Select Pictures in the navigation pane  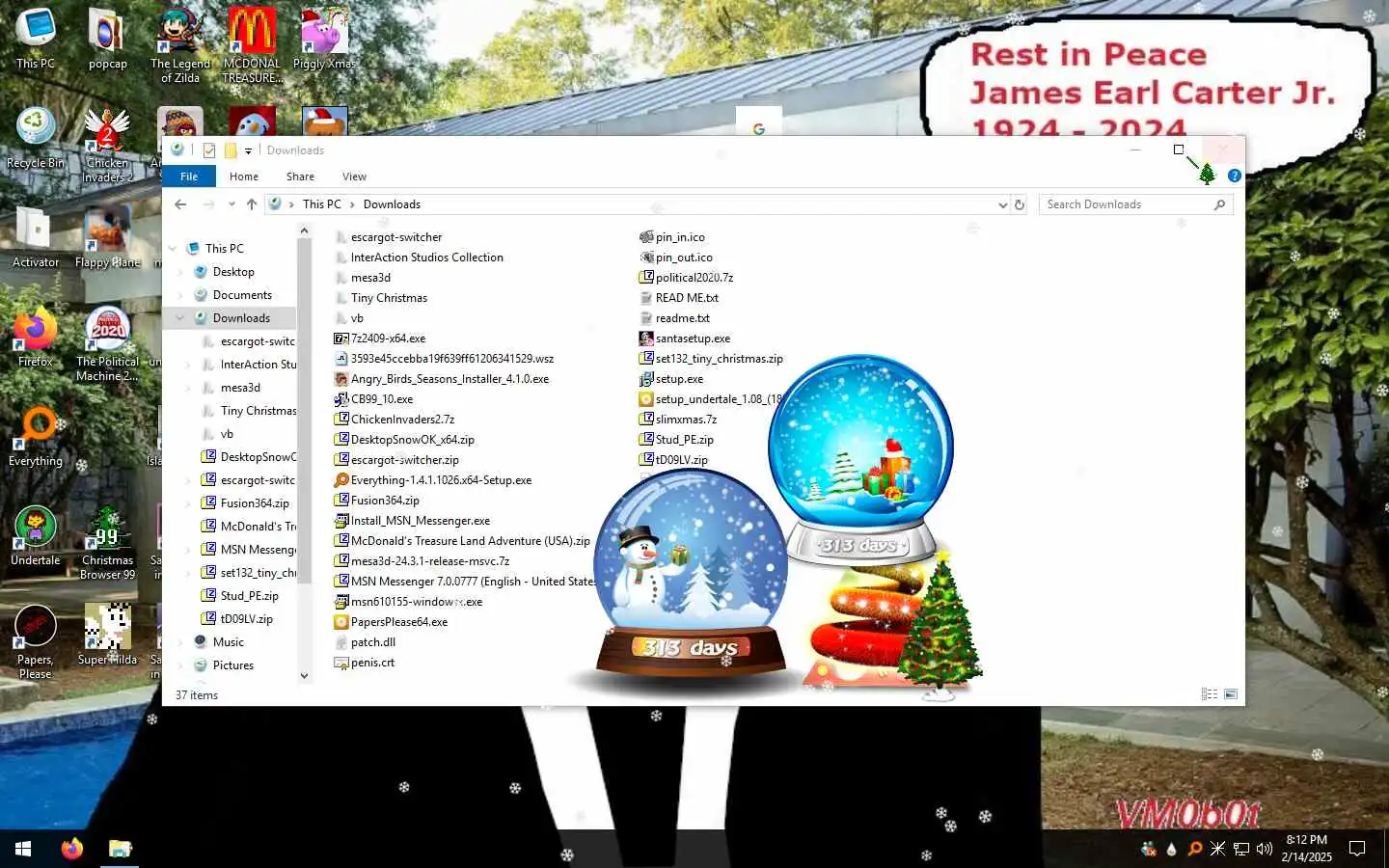pyautogui.click(x=232, y=665)
